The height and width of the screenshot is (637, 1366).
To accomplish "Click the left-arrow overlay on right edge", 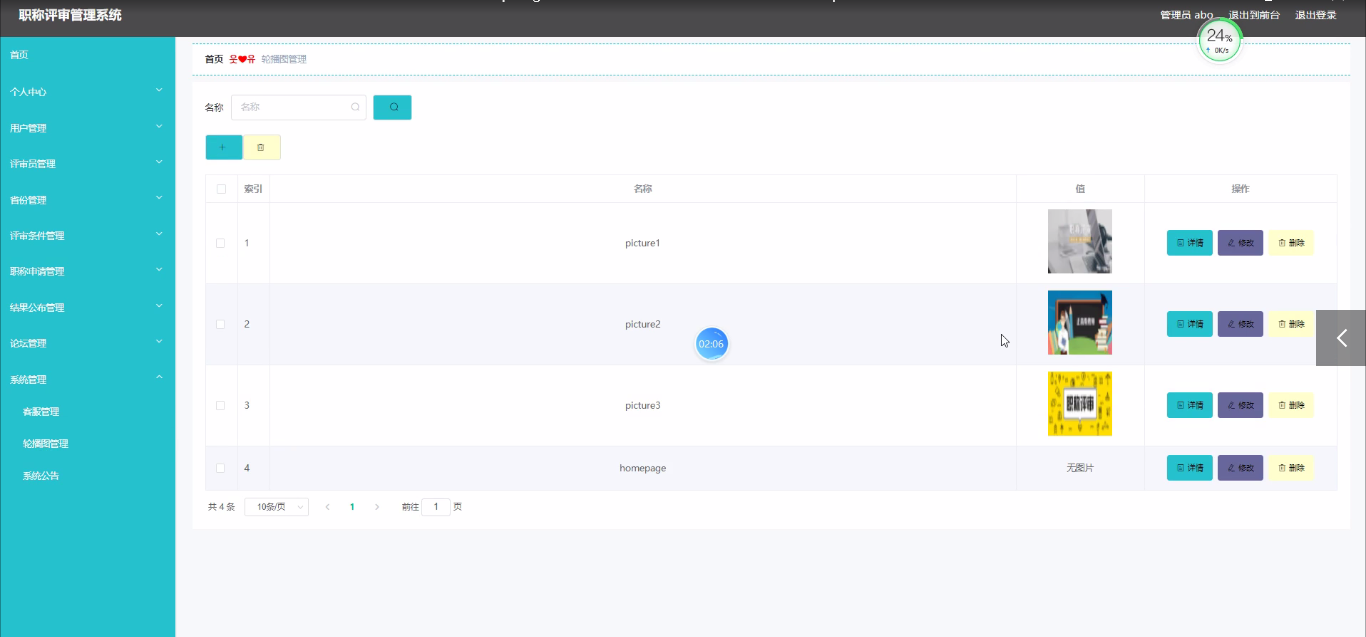I will [x=1341, y=338].
